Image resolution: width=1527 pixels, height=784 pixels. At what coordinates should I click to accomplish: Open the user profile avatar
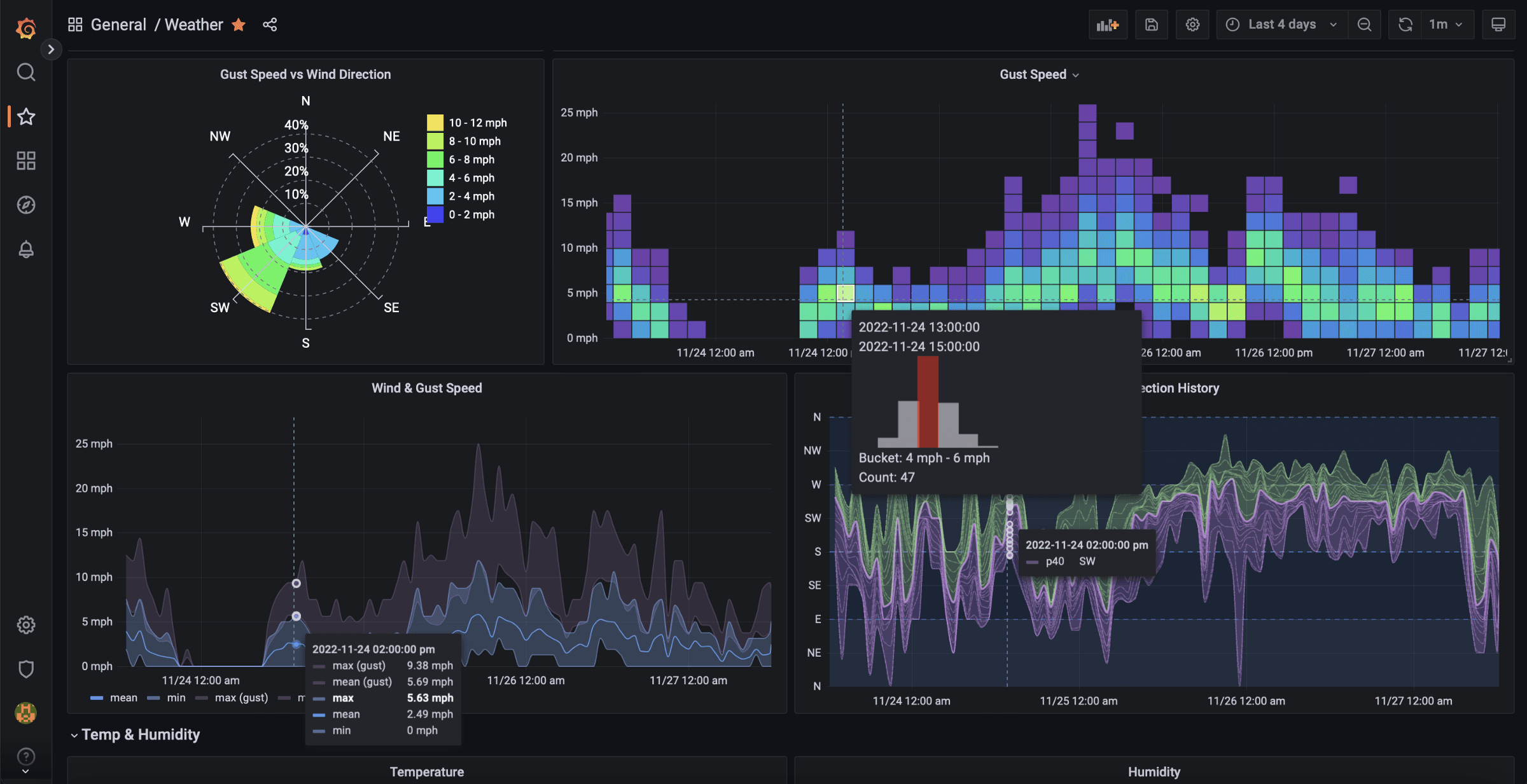click(x=25, y=713)
